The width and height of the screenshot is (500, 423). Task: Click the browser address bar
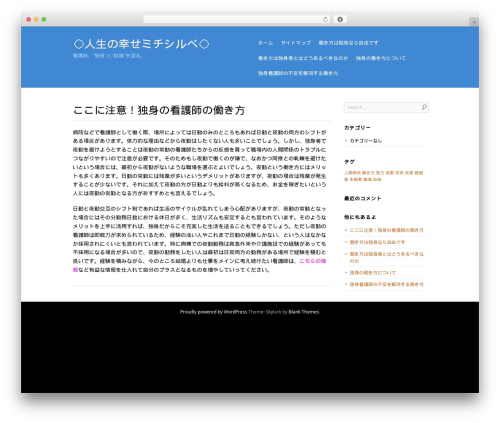click(237, 19)
